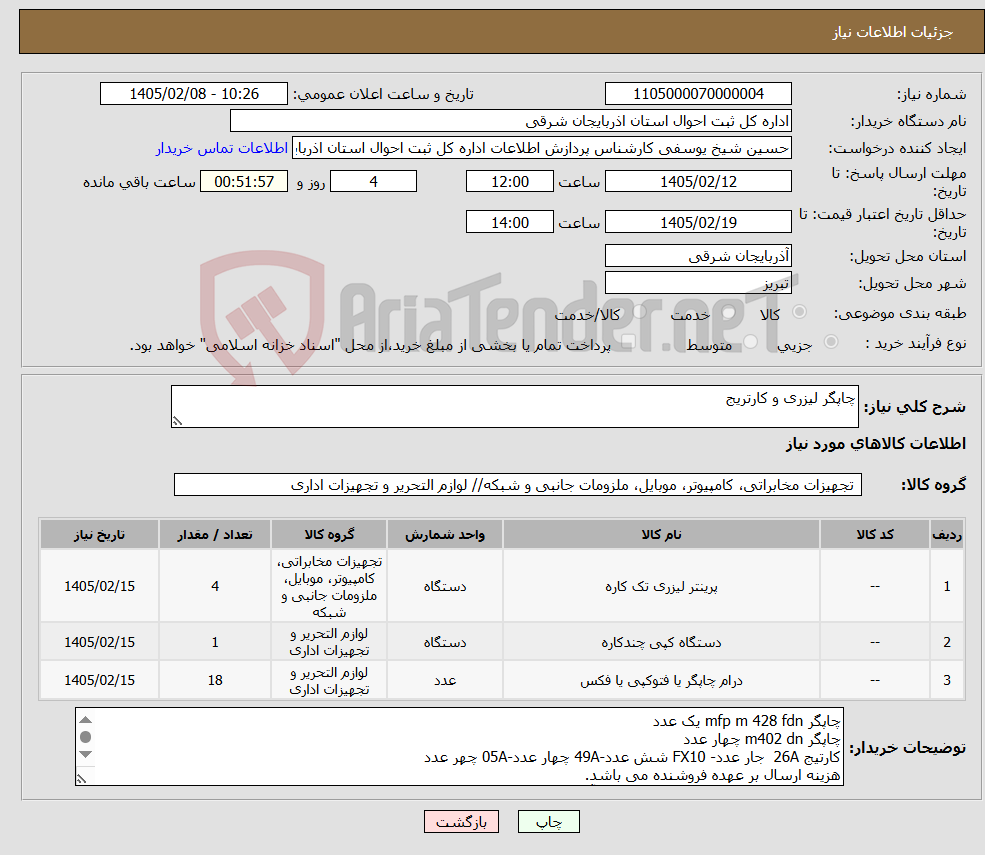The width and height of the screenshot is (985, 855).
Task: Click the ردیف column header
Action: click(947, 535)
